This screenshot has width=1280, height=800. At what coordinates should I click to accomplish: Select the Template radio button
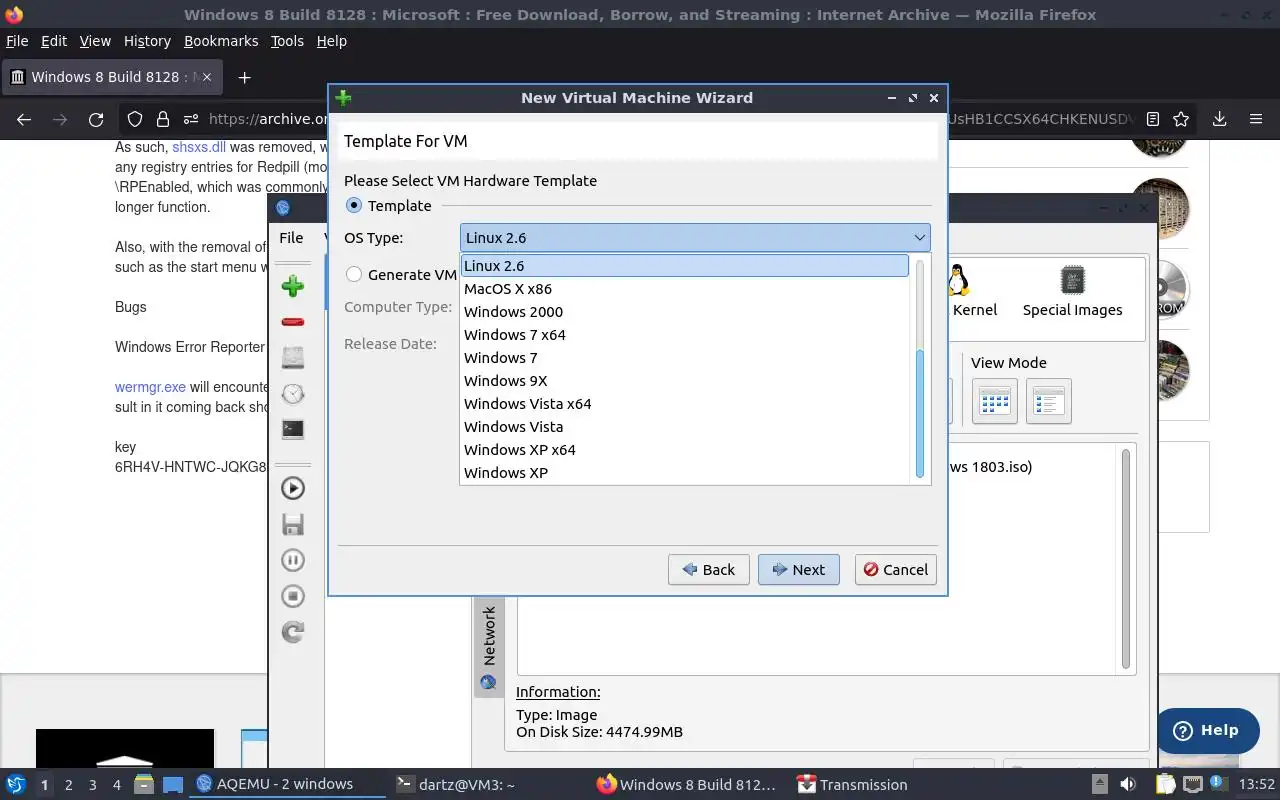click(353, 205)
